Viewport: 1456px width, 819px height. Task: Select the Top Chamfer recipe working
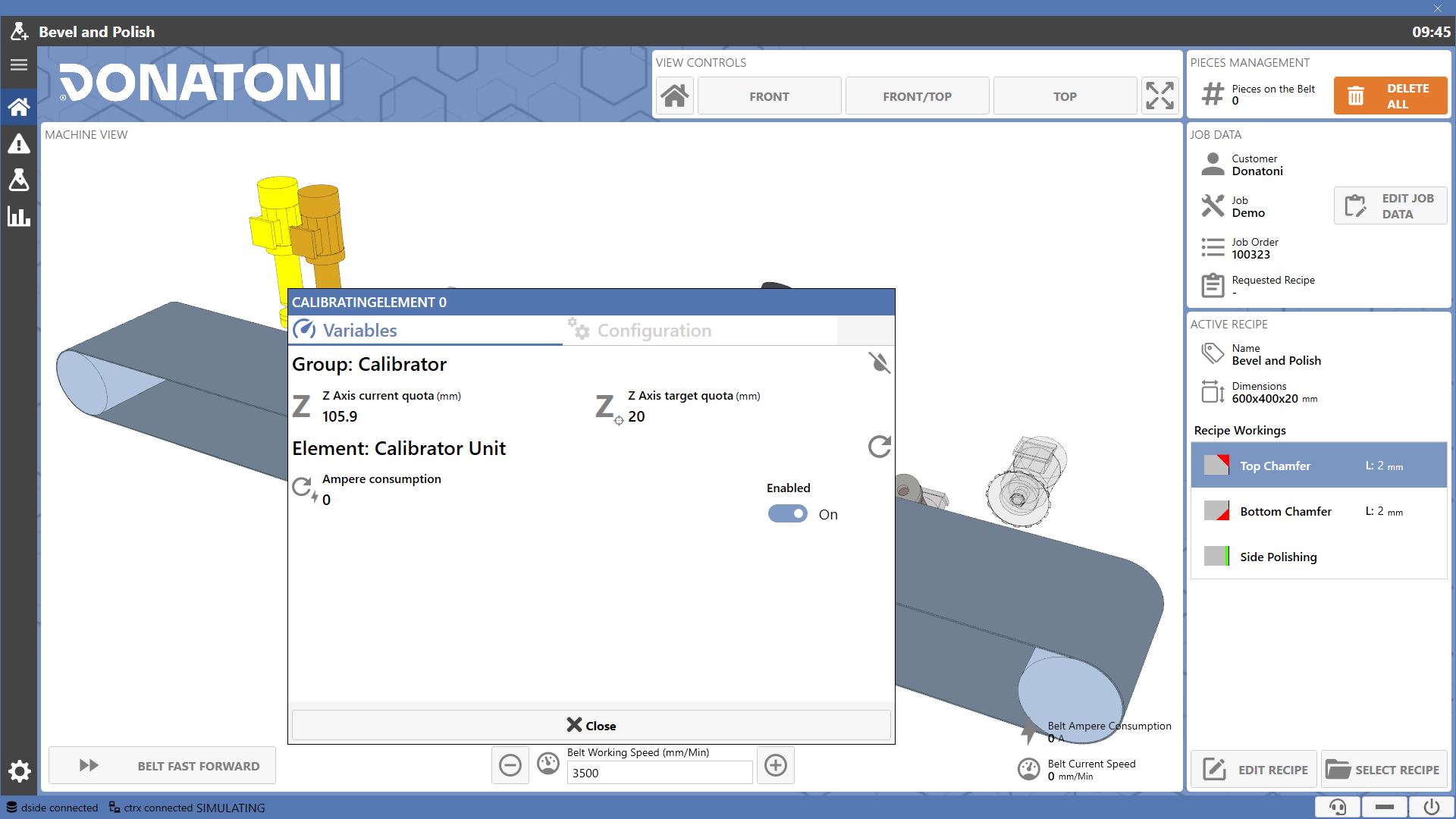pyautogui.click(x=1319, y=466)
